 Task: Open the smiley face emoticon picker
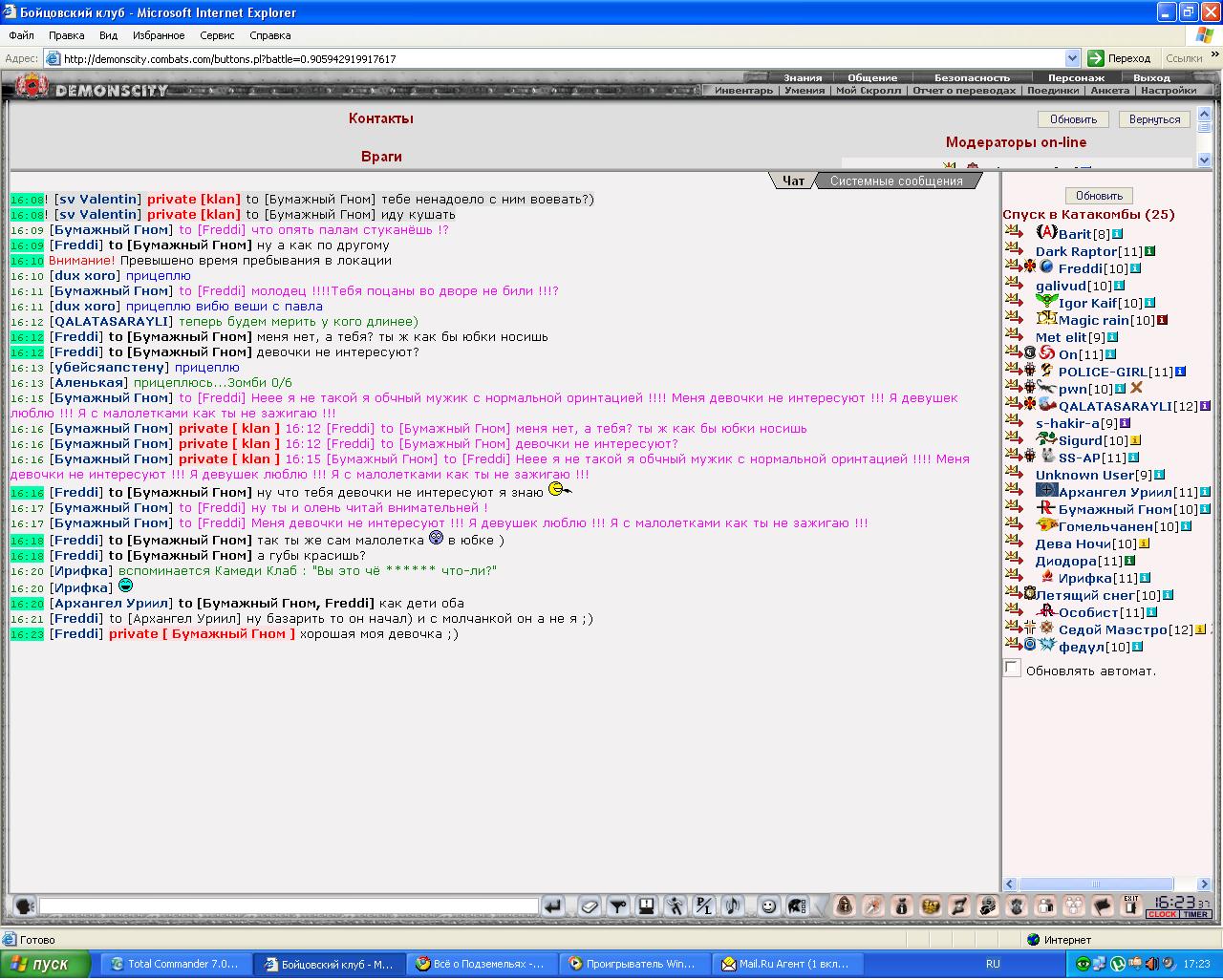[x=768, y=905]
